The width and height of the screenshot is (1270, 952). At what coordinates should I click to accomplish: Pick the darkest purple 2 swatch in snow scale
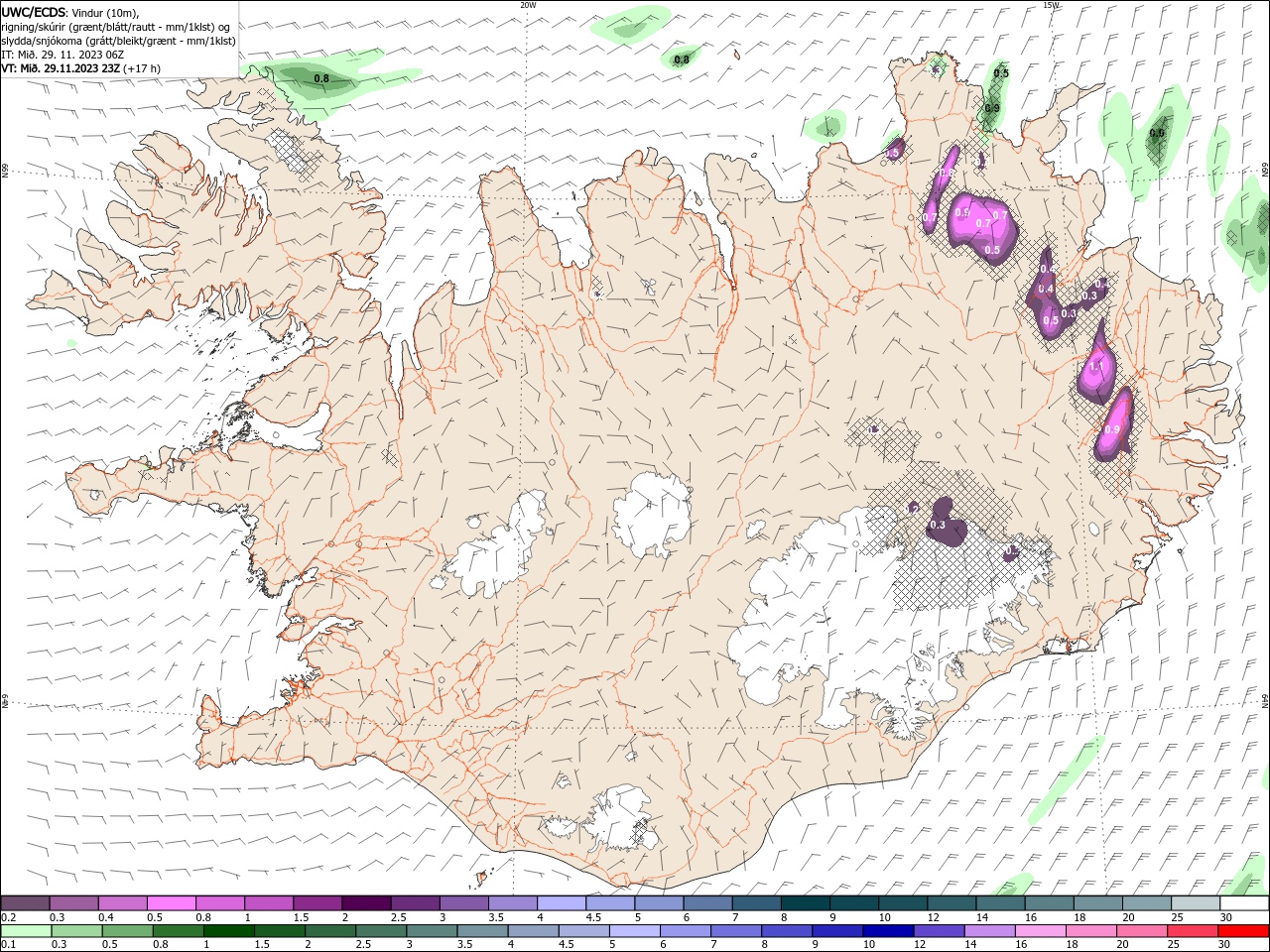[x=365, y=903]
